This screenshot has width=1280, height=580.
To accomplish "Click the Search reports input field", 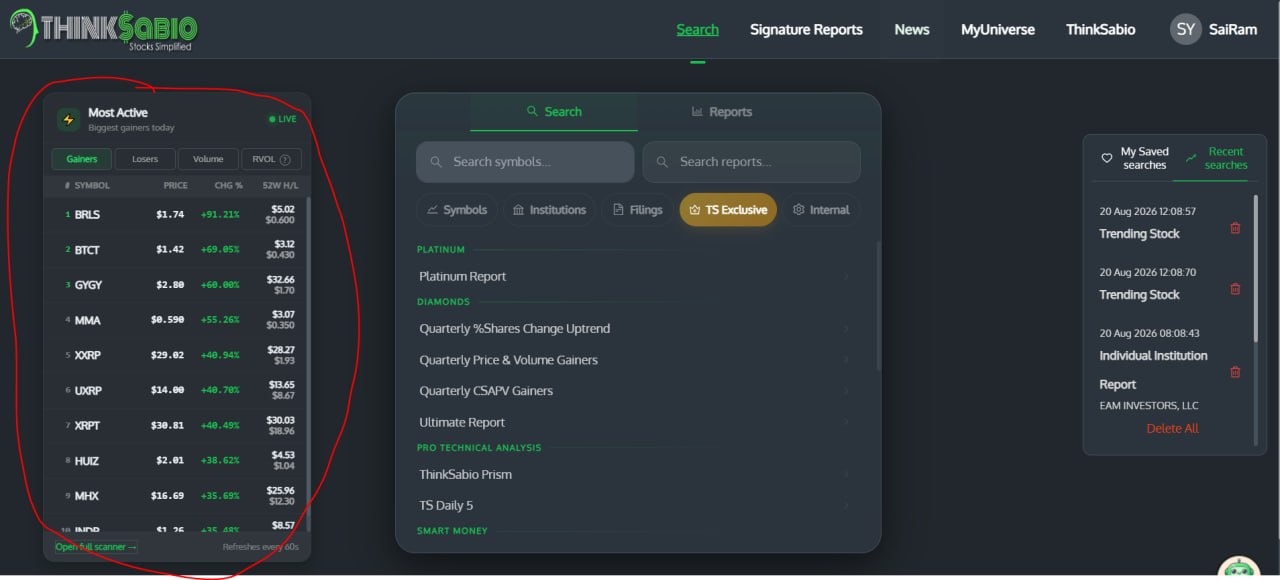I will pos(752,162).
